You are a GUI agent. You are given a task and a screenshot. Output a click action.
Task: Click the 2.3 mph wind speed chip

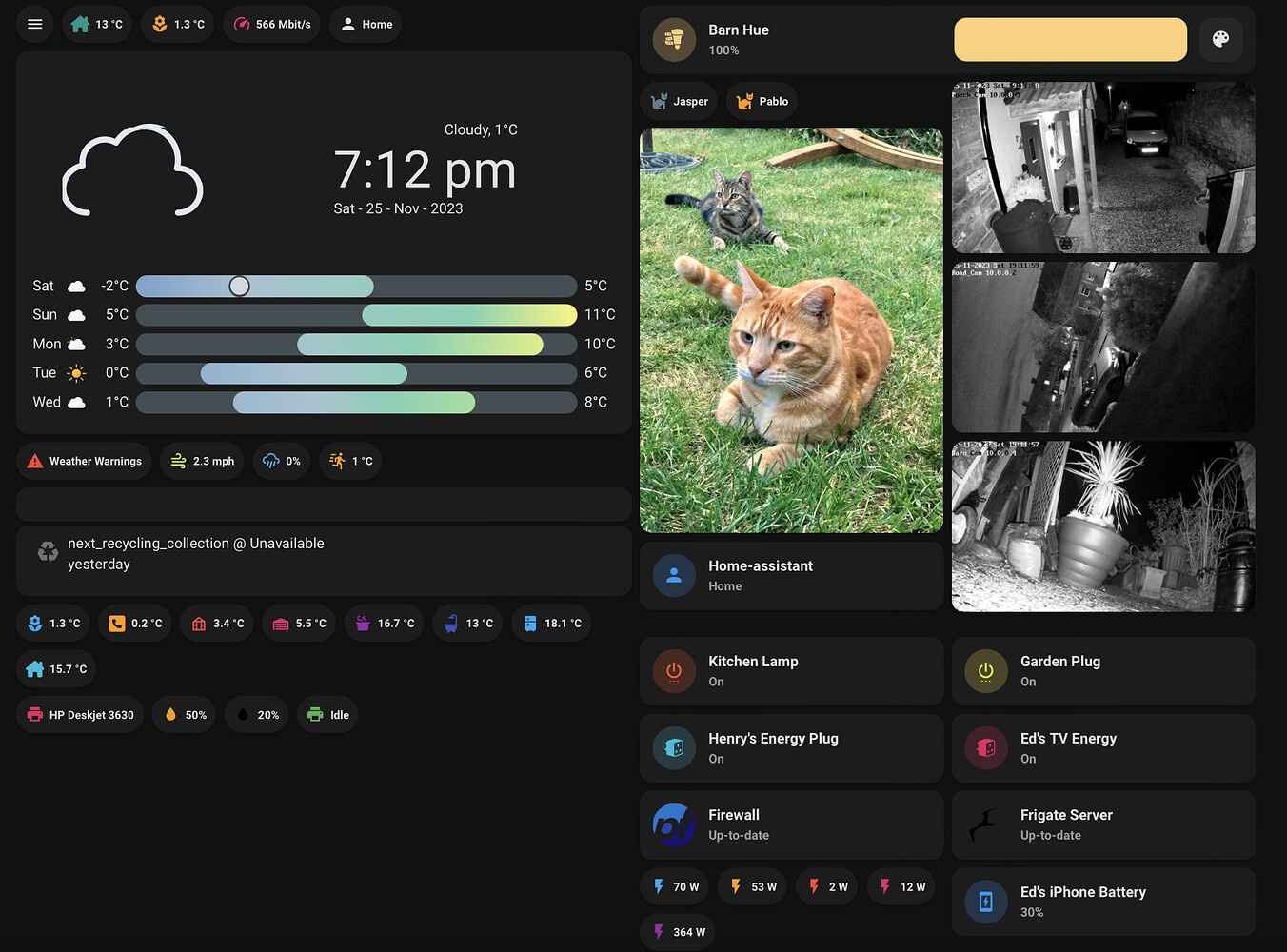[202, 461]
